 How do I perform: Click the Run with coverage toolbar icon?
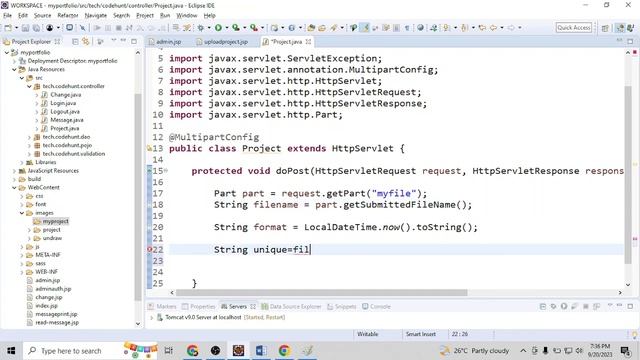236,28
